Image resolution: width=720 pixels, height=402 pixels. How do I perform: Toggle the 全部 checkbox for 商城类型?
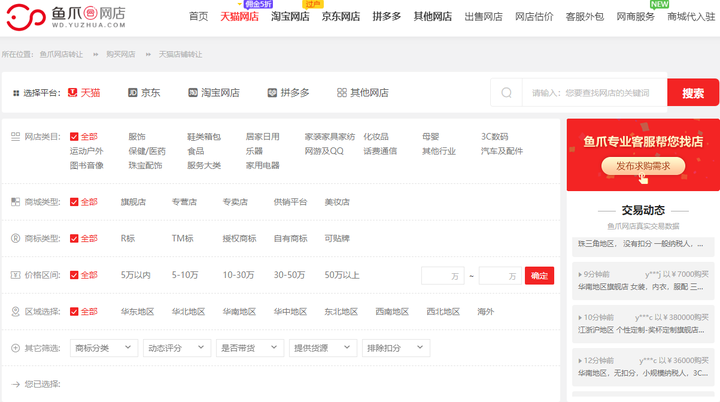pos(74,202)
